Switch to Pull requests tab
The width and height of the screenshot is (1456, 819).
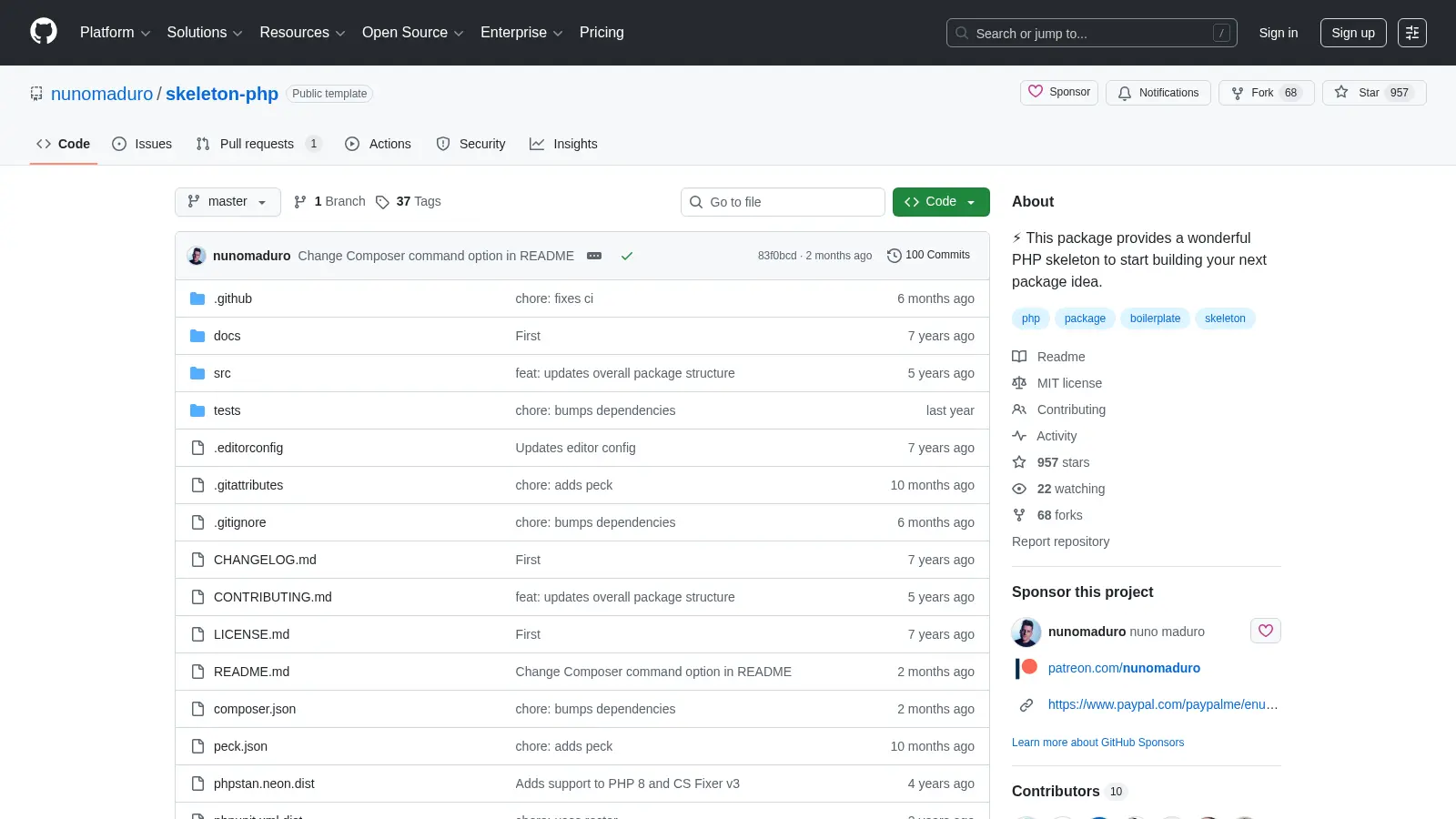point(258,144)
